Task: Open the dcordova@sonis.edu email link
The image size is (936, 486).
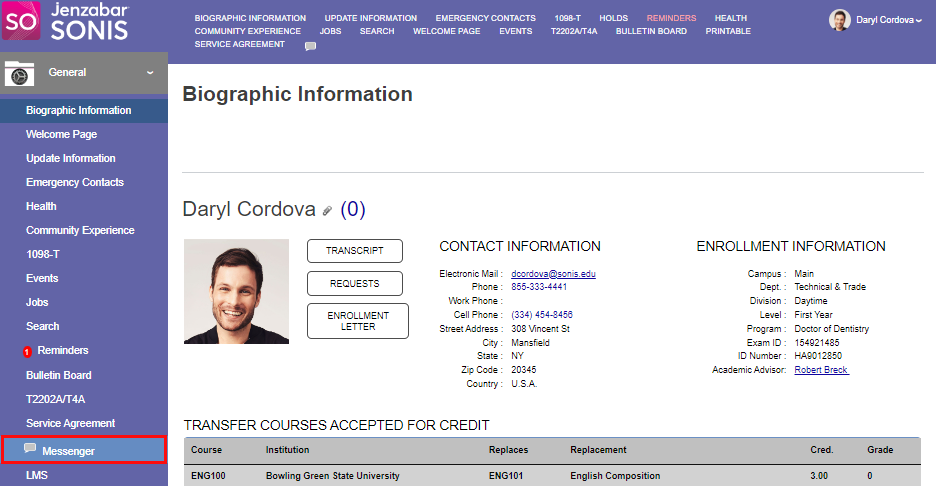Action: point(553,273)
